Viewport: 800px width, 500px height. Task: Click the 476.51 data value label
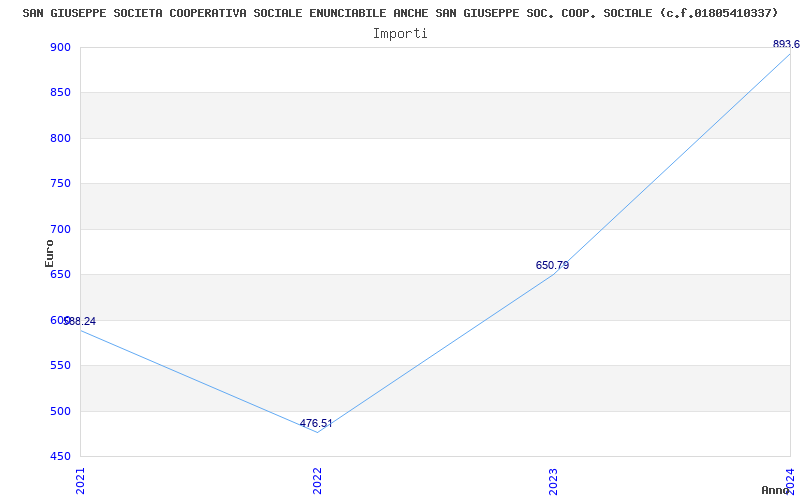click(316, 423)
